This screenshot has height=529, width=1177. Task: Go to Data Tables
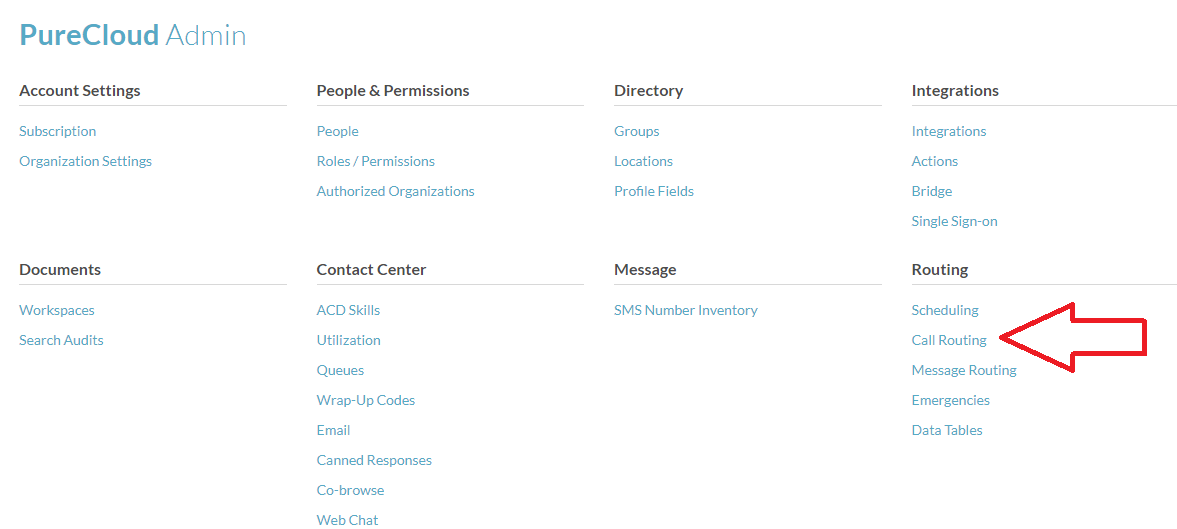(947, 430)
